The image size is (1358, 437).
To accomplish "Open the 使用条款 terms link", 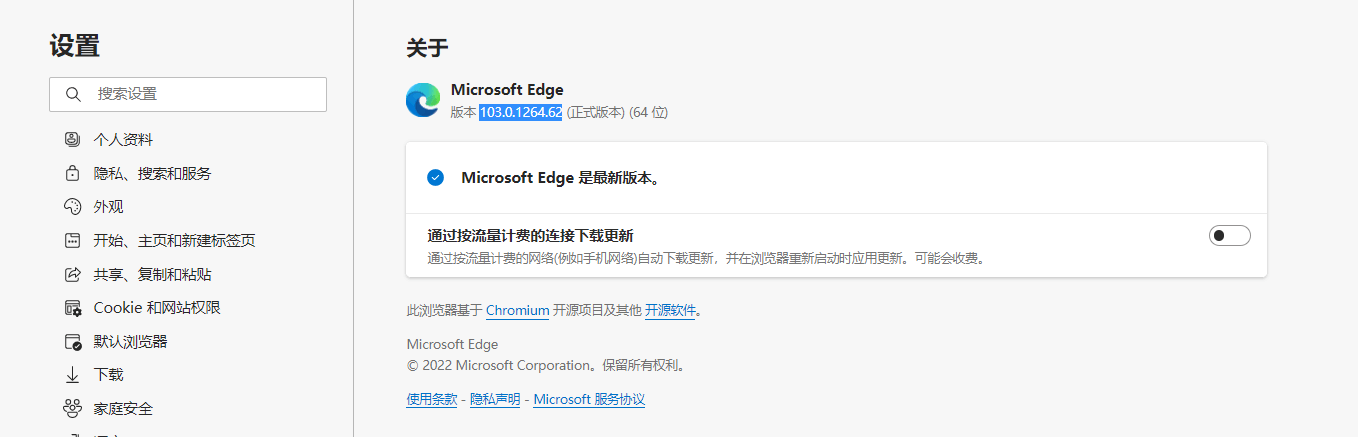I will 432,400.
